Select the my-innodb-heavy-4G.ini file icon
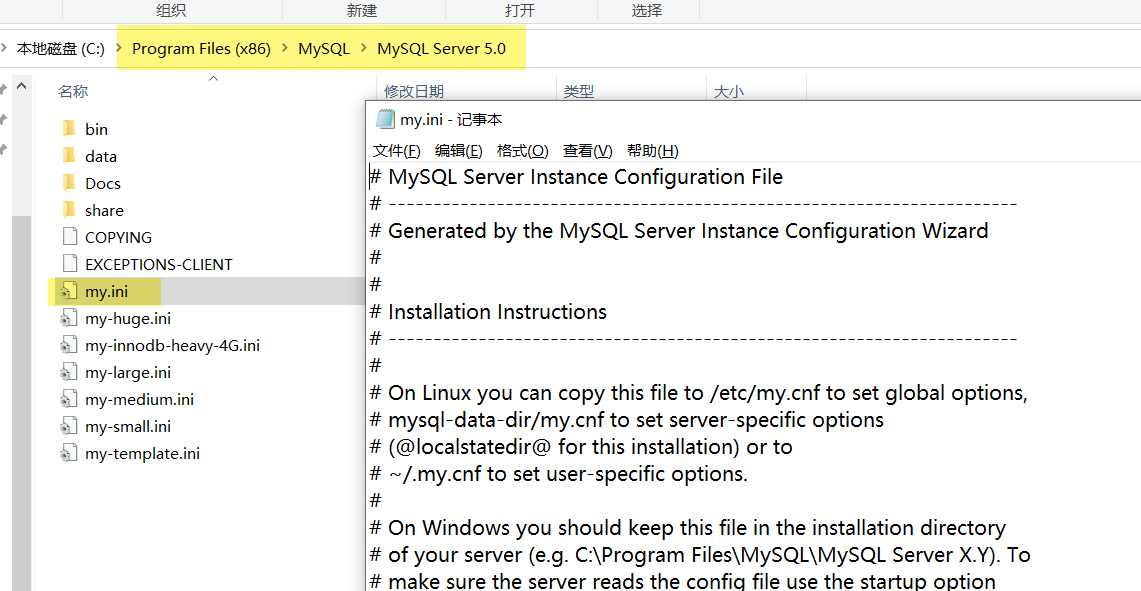This screenshot has height=591, width=1141. click(x=70, y=344)
